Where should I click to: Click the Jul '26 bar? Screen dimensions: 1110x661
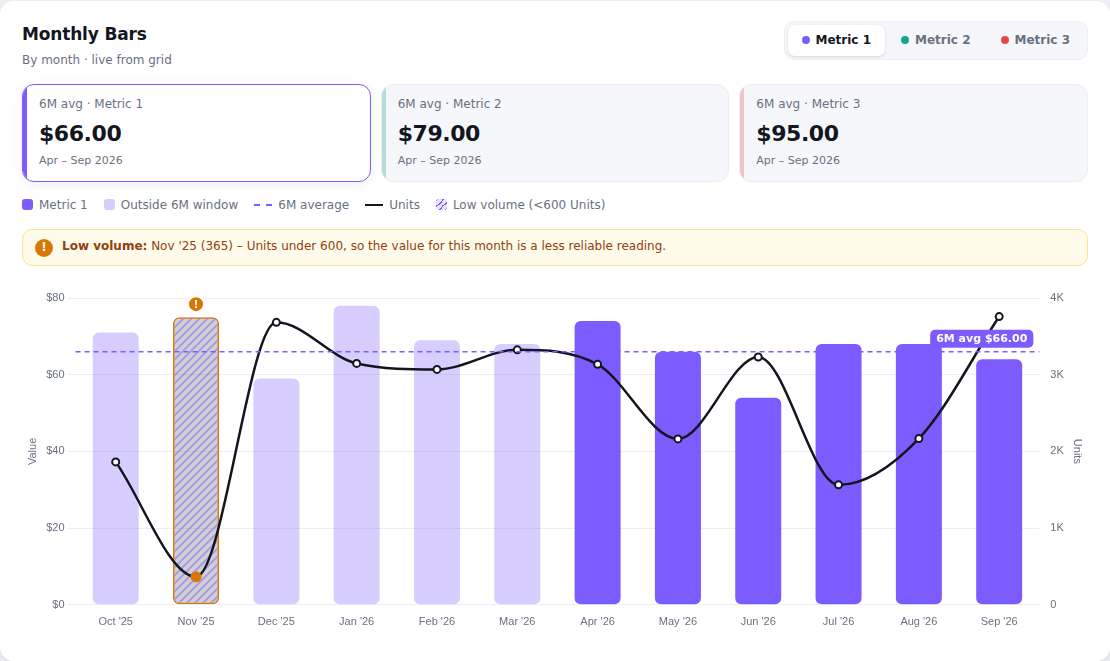point(839,474)
